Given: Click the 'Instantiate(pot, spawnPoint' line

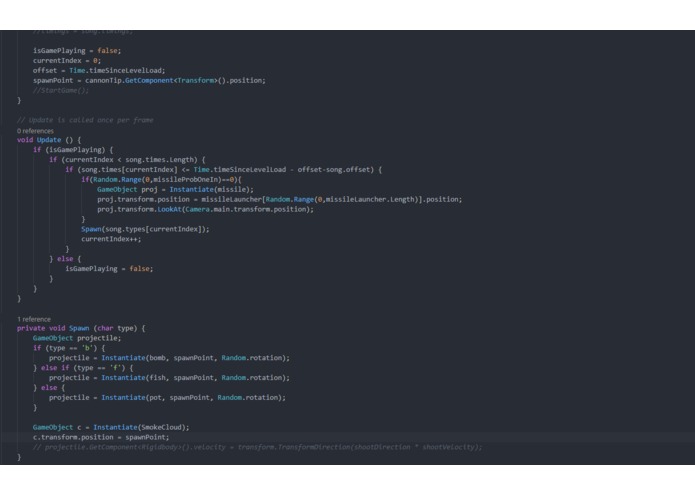Looking at the screenshot, I should pos(168,397).
